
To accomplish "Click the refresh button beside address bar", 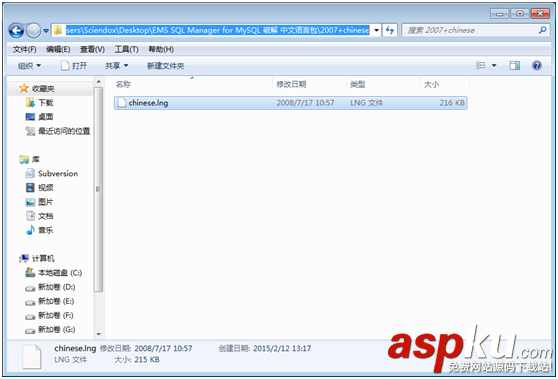I will [390, 30].
